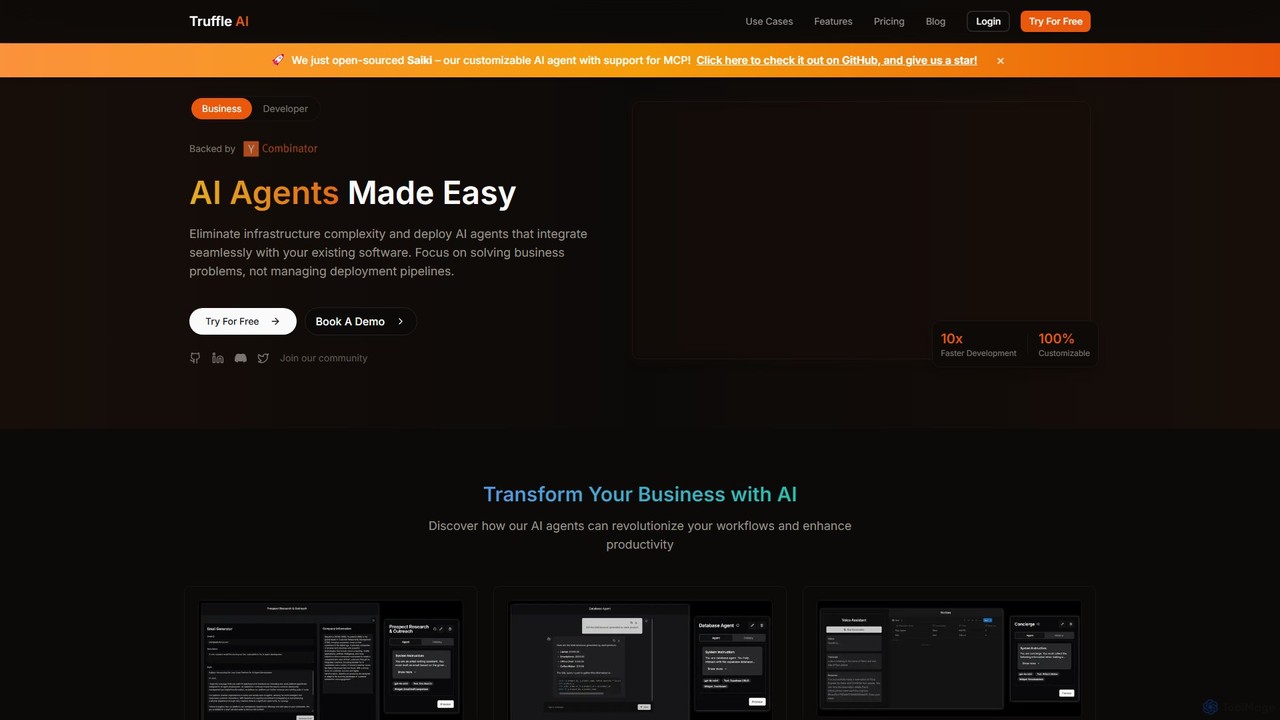Open the Blog link
The image size is (1280, 720).
pyautogui.click(x=936, y=21)
